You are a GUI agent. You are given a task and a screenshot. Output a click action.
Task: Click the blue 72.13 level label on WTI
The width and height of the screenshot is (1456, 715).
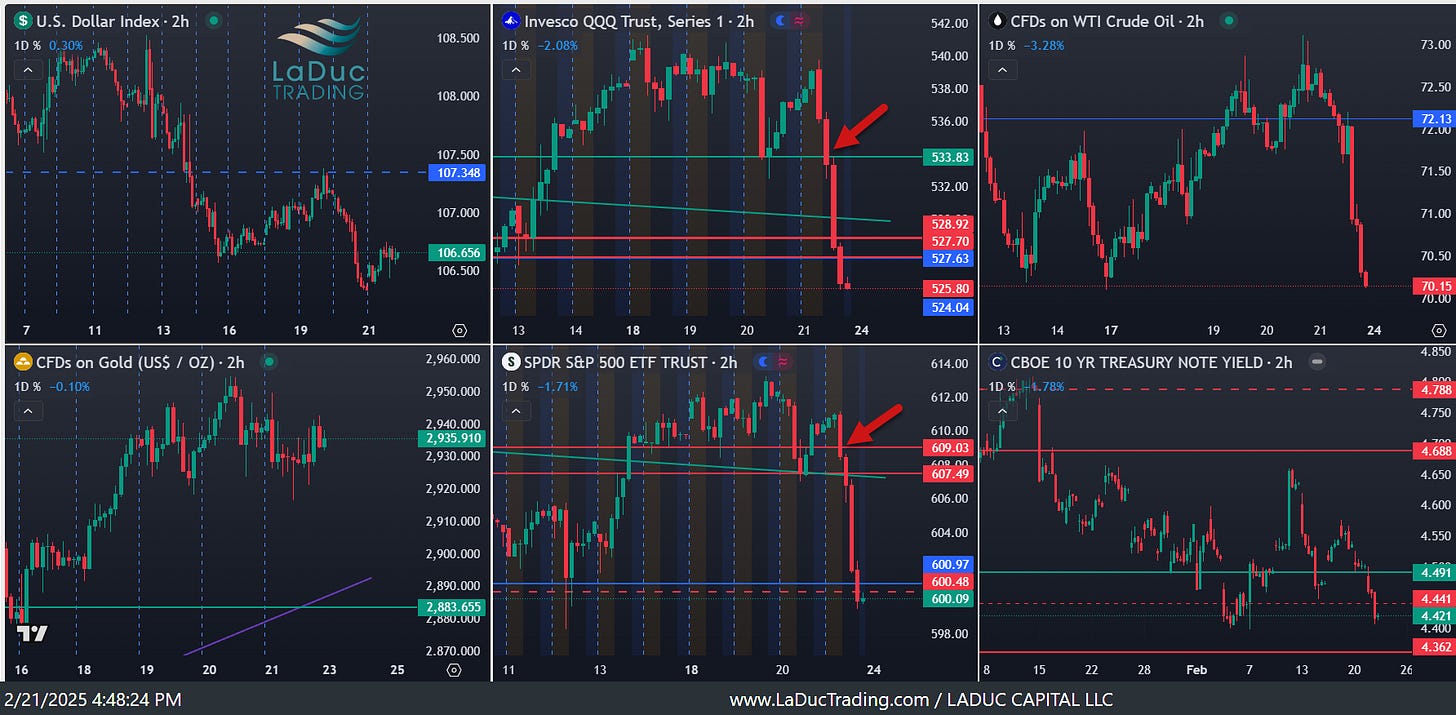[x=1435, y=119]
